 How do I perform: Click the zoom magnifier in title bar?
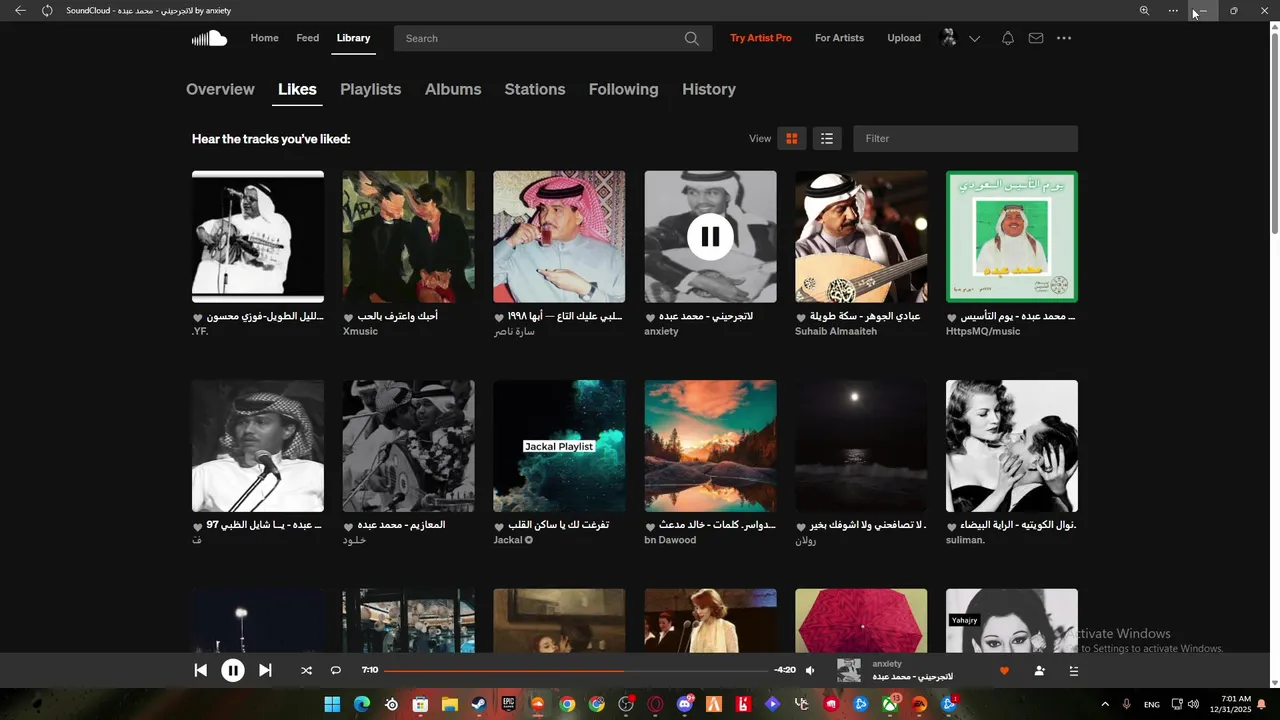coord(1144,10)
